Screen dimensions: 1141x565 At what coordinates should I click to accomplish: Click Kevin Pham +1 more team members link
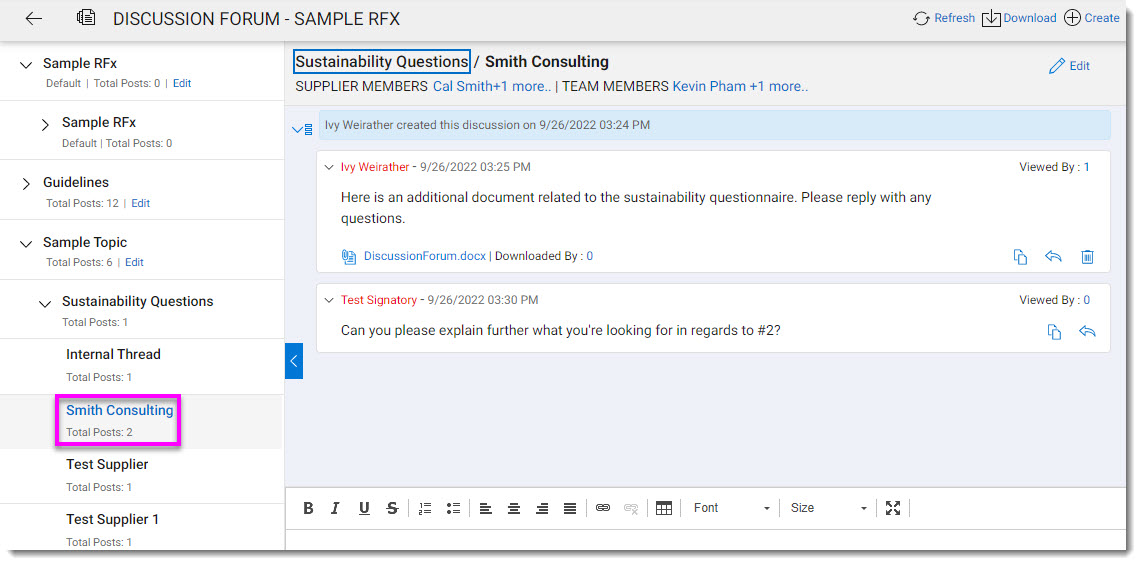click(740, 87)
